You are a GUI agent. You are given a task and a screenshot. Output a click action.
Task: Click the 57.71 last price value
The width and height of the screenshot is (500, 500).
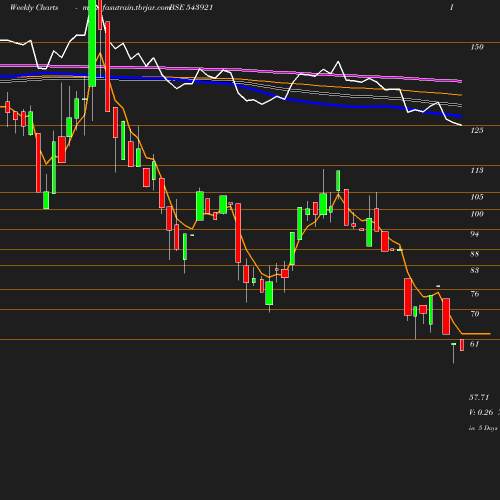coord(479,397)
